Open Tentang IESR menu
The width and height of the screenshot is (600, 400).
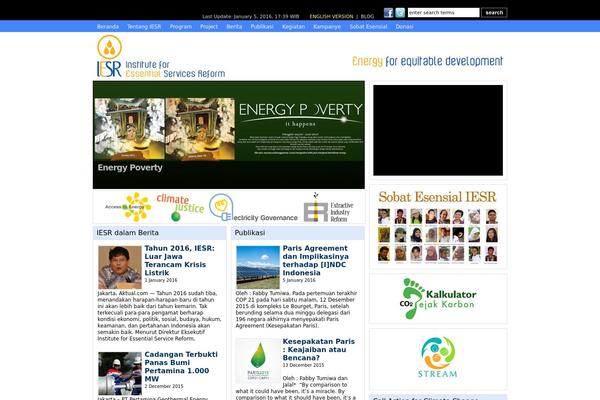[x=144, y=26]
